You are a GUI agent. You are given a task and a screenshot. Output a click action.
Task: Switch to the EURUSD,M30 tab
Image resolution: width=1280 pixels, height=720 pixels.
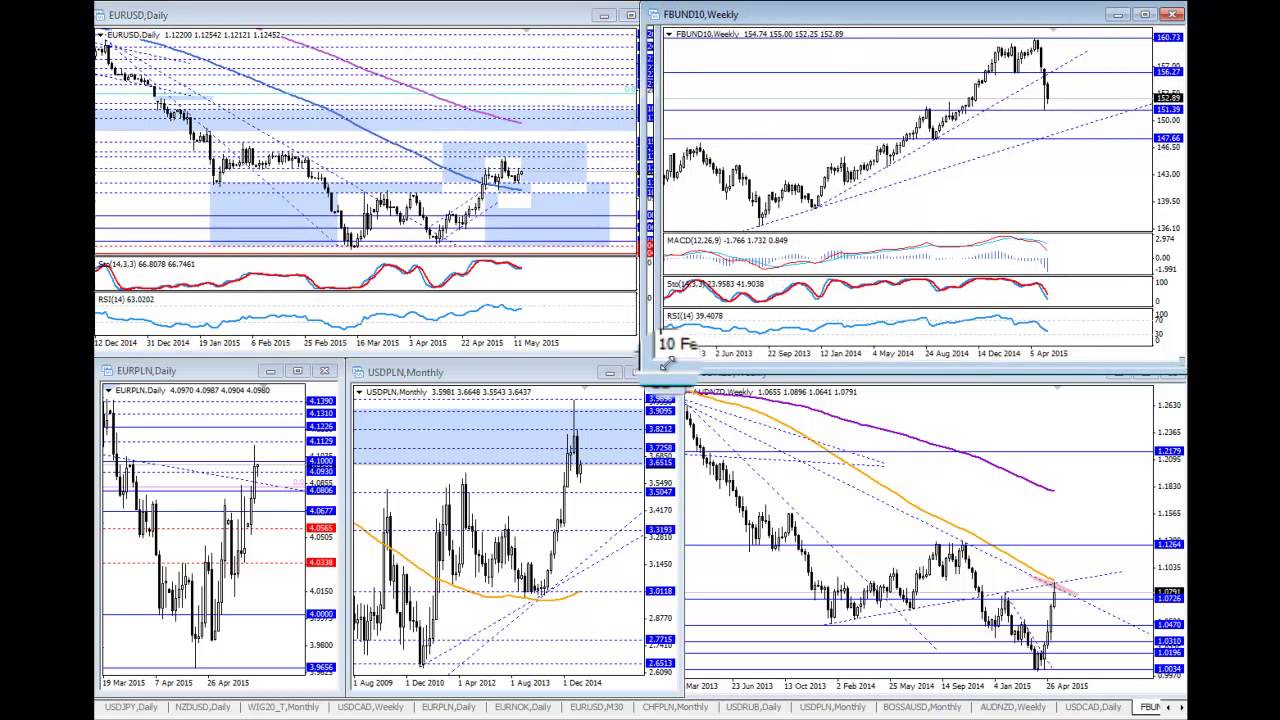(x=595, y=707)
